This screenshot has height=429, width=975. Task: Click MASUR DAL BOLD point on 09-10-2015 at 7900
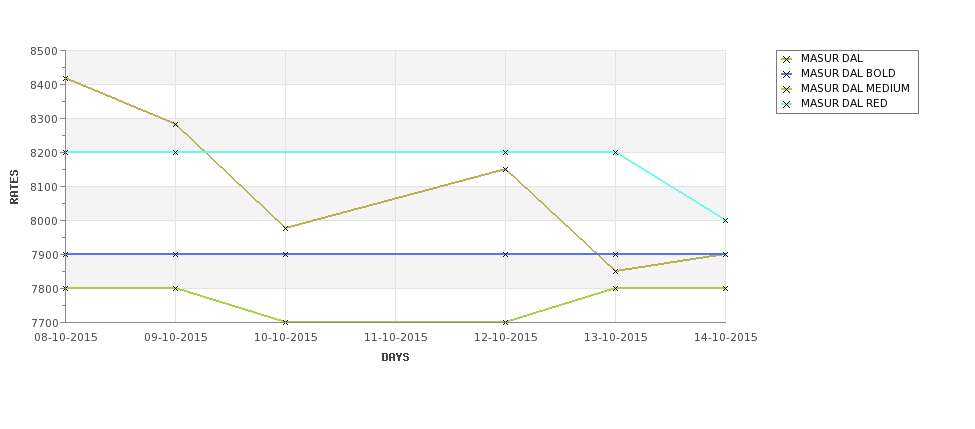click(x=175, y=254)
